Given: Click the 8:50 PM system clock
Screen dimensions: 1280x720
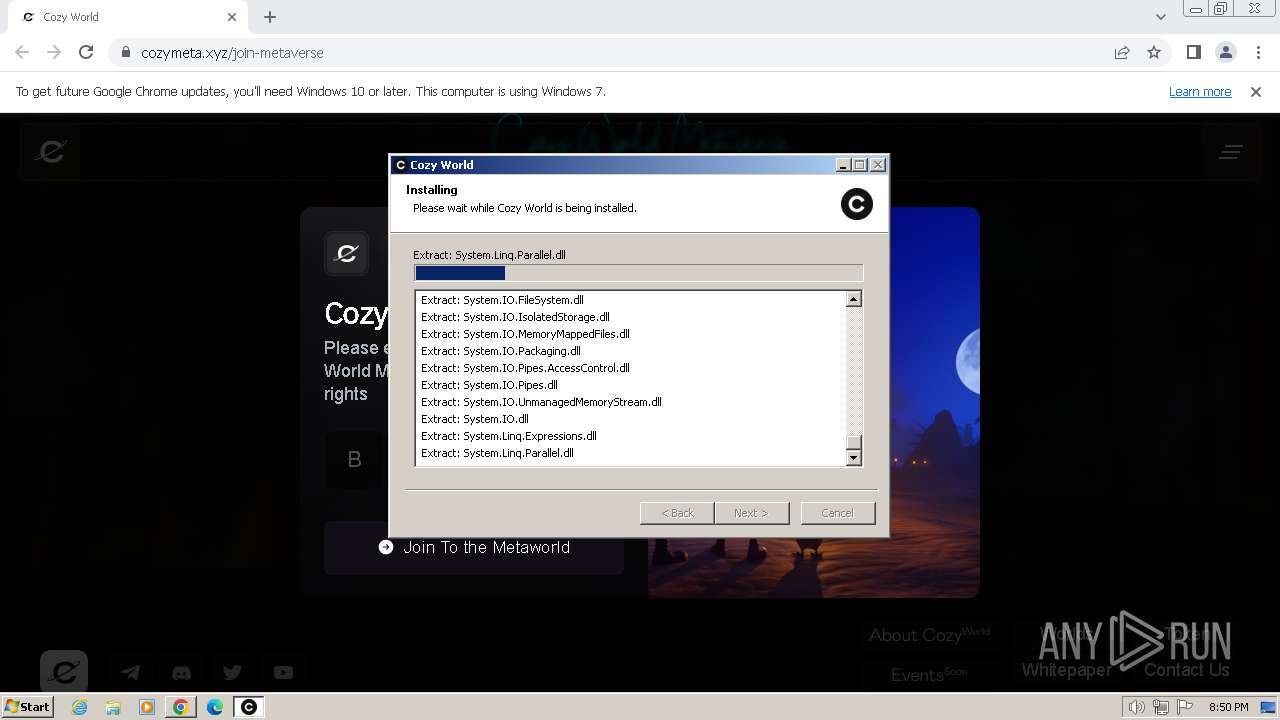Looking at the screenshot, I should [1228, 707].
